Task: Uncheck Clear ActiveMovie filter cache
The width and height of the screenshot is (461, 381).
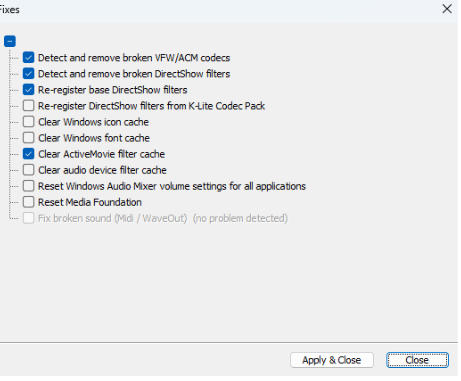Action: click(x=28, y=154)
